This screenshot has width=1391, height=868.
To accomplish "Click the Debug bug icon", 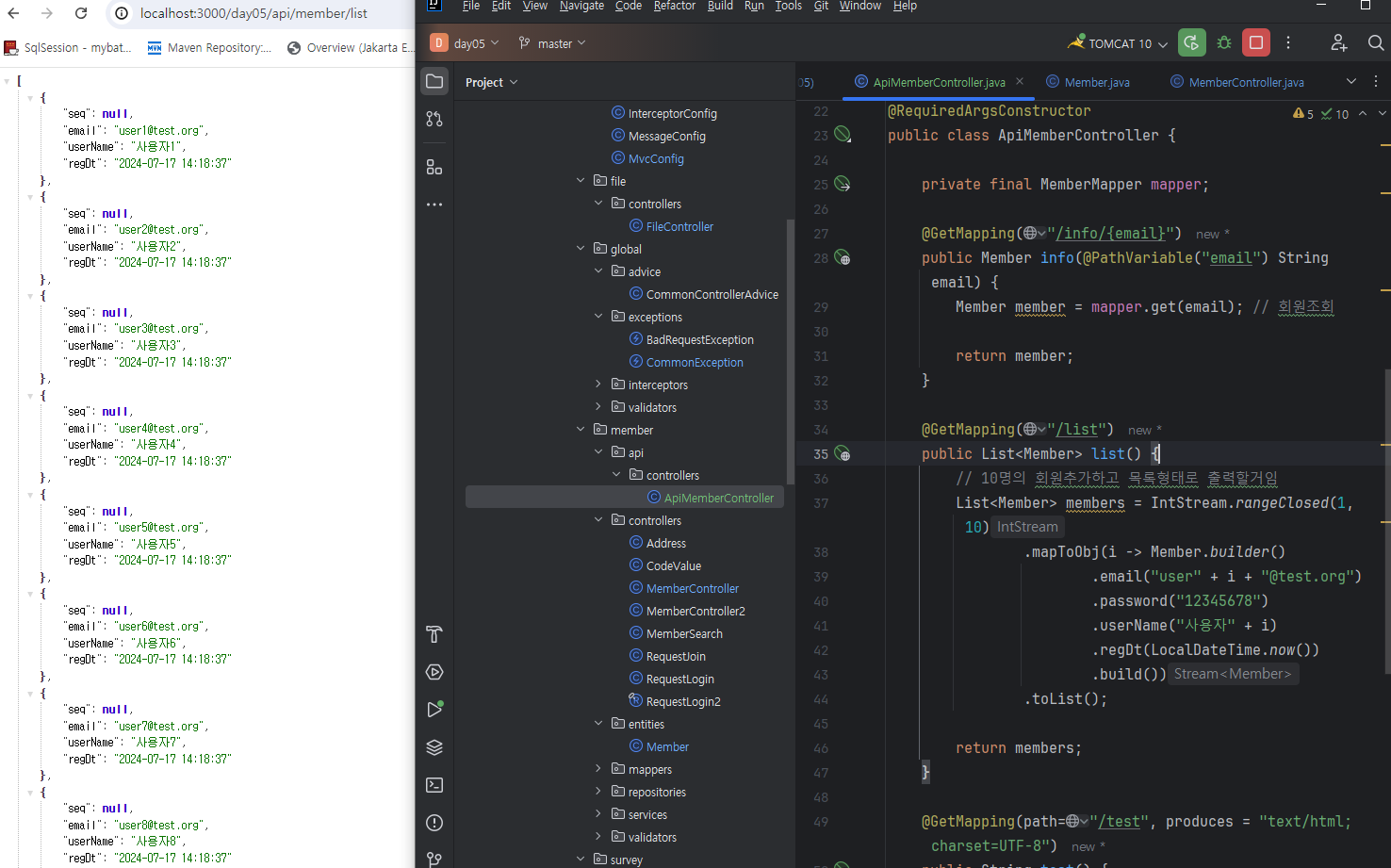I will tap(1224, 43).
